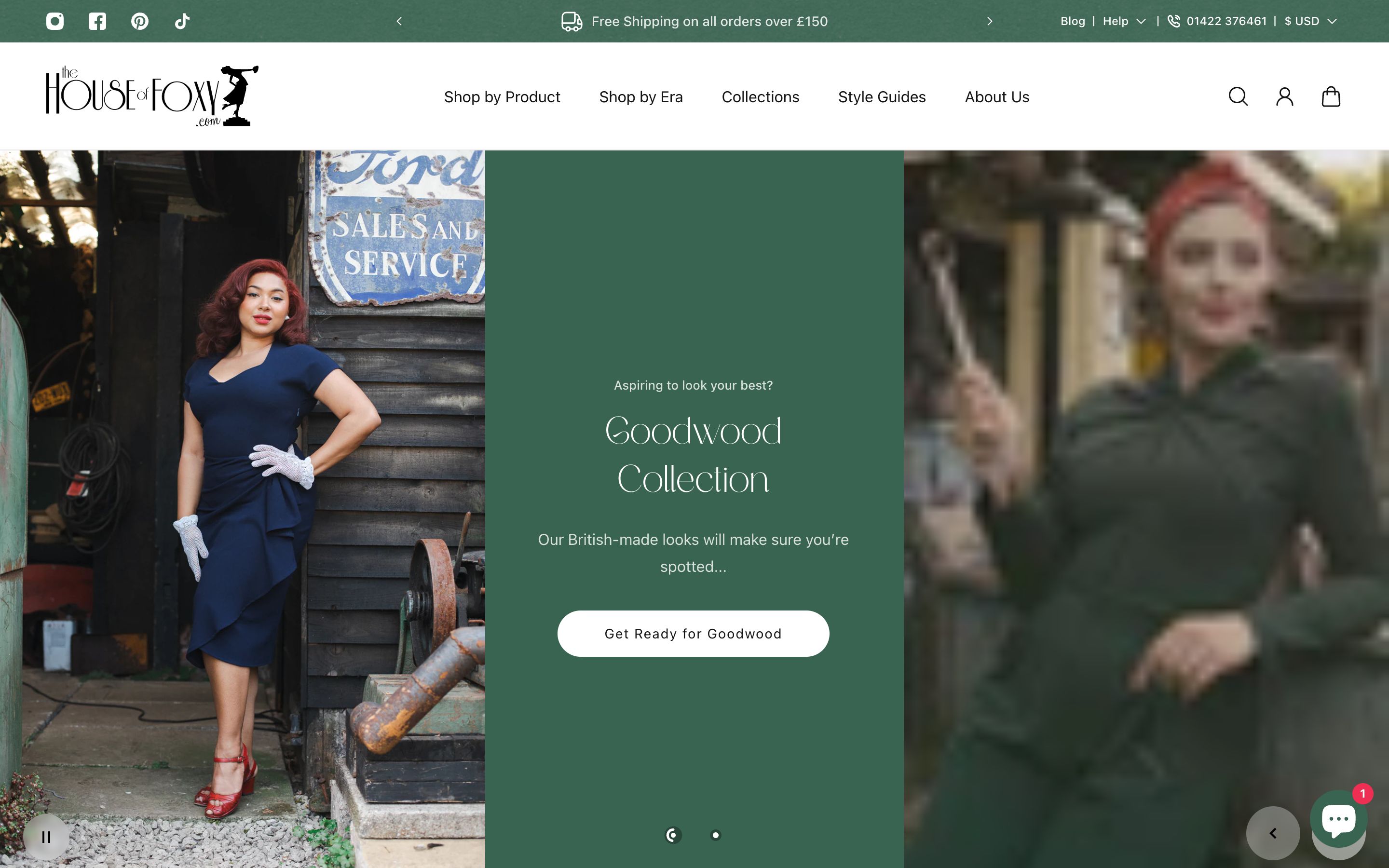Open the chat bubble widget
1389x868 pixels.
[x=1338, y=819]
